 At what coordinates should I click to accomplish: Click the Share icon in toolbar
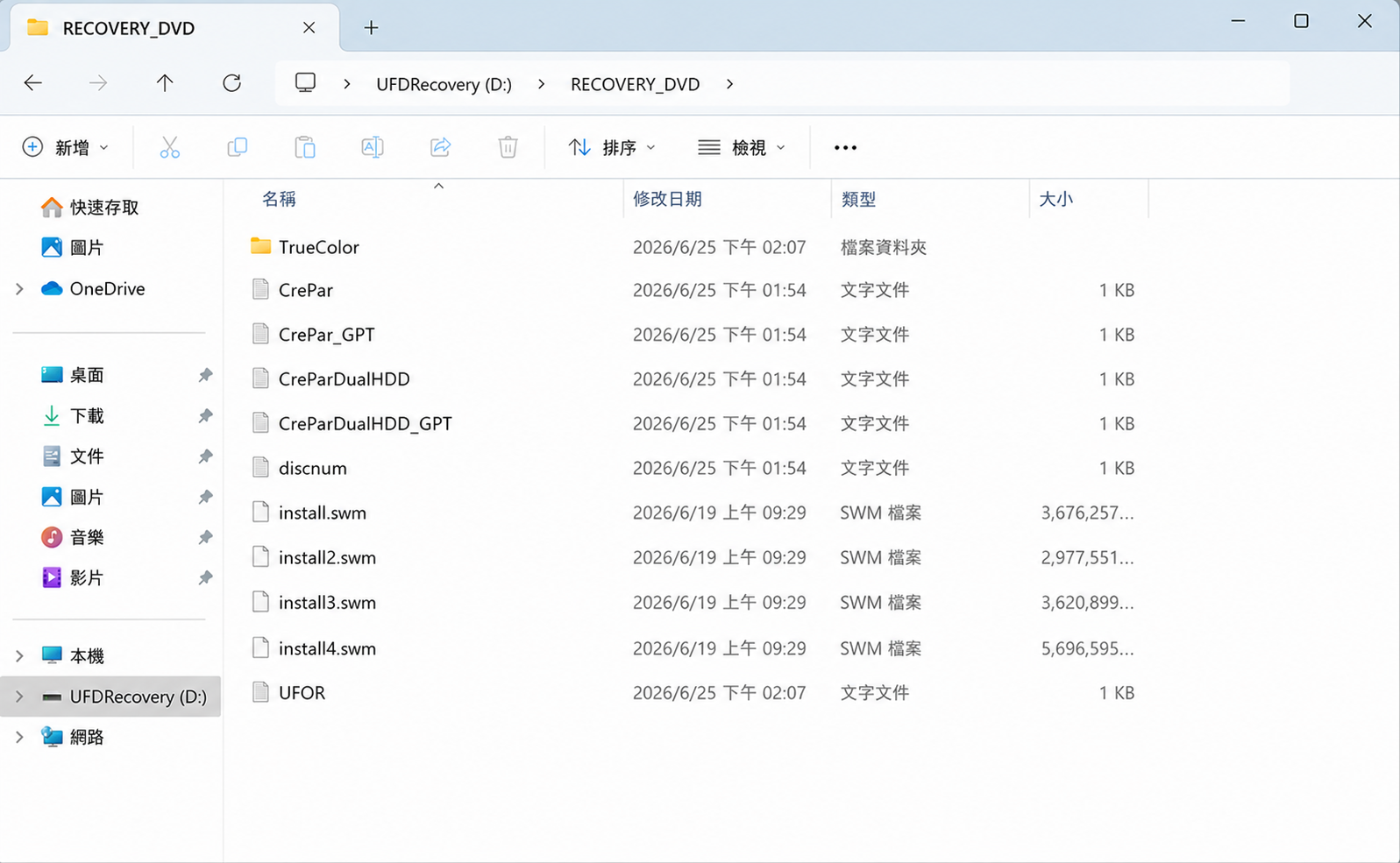point(440,147)
